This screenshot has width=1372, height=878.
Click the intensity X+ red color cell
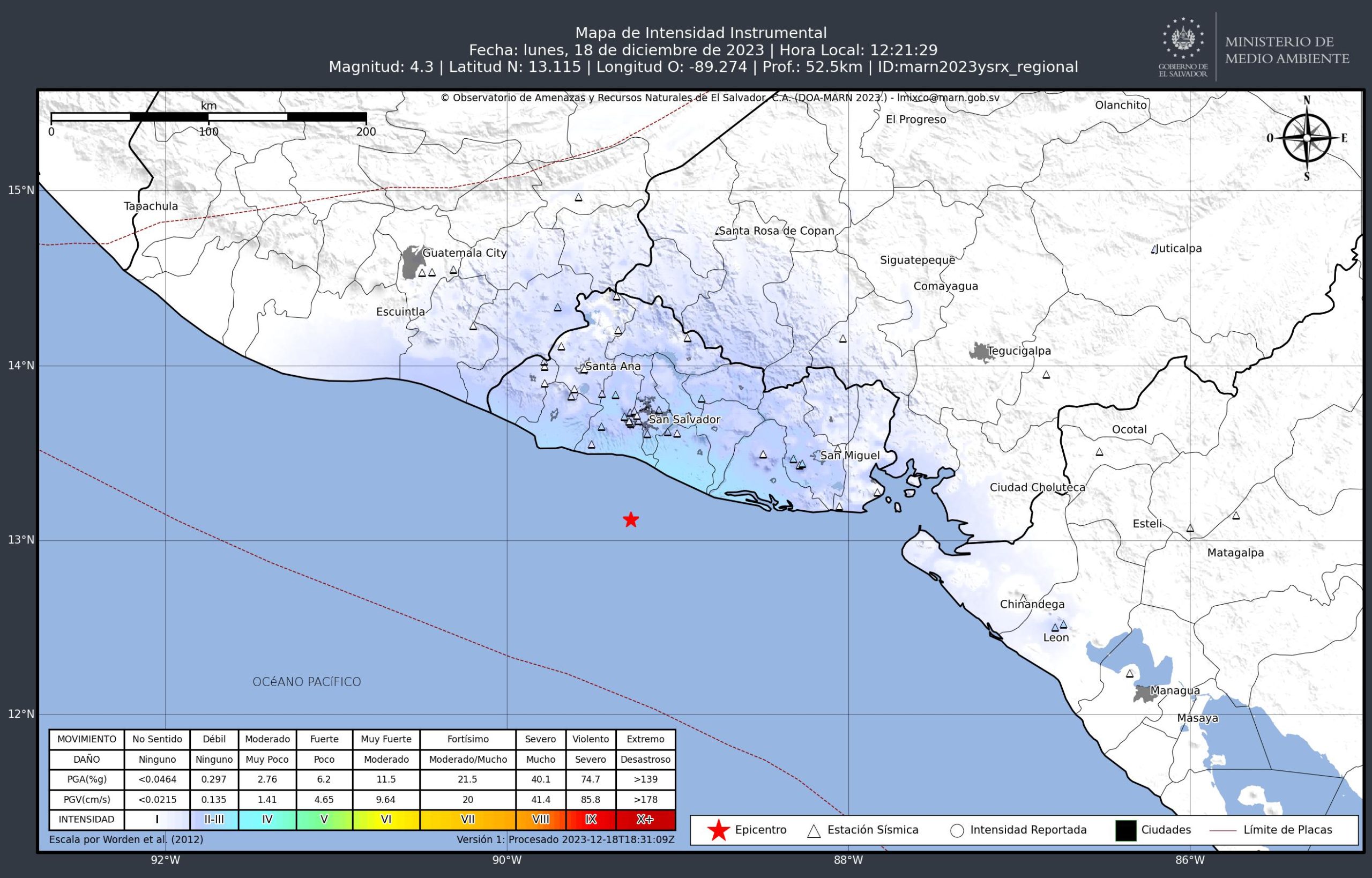tap(645, 819)
